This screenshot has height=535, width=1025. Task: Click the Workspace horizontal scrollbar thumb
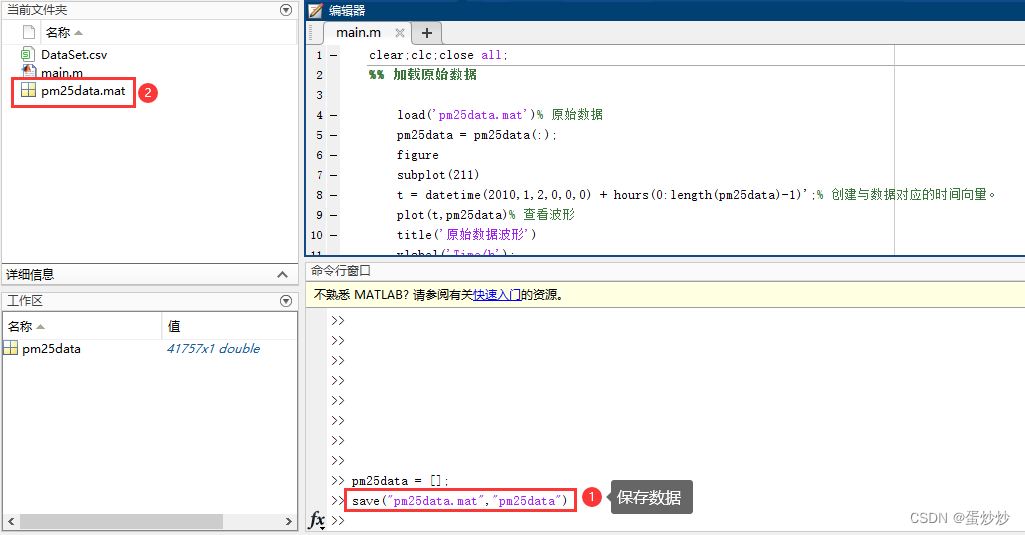coord(122,521)
